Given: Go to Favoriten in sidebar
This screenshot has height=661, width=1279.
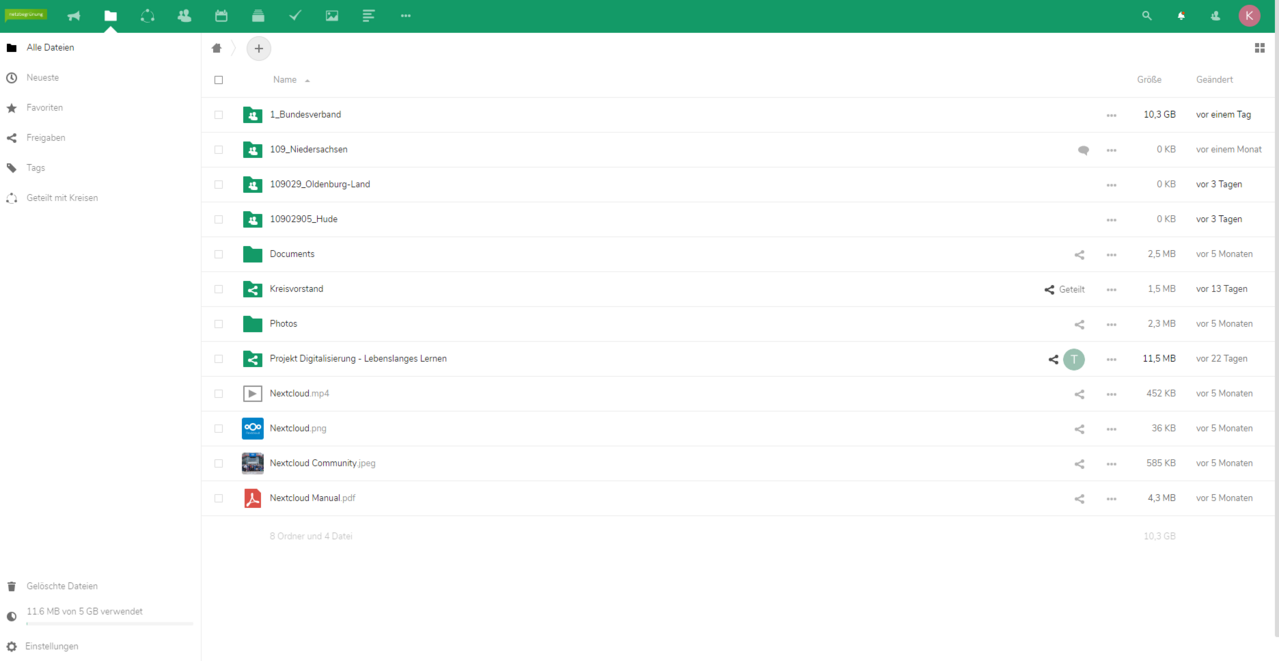Looking at the screenshot, I should [x=45, y=108].
